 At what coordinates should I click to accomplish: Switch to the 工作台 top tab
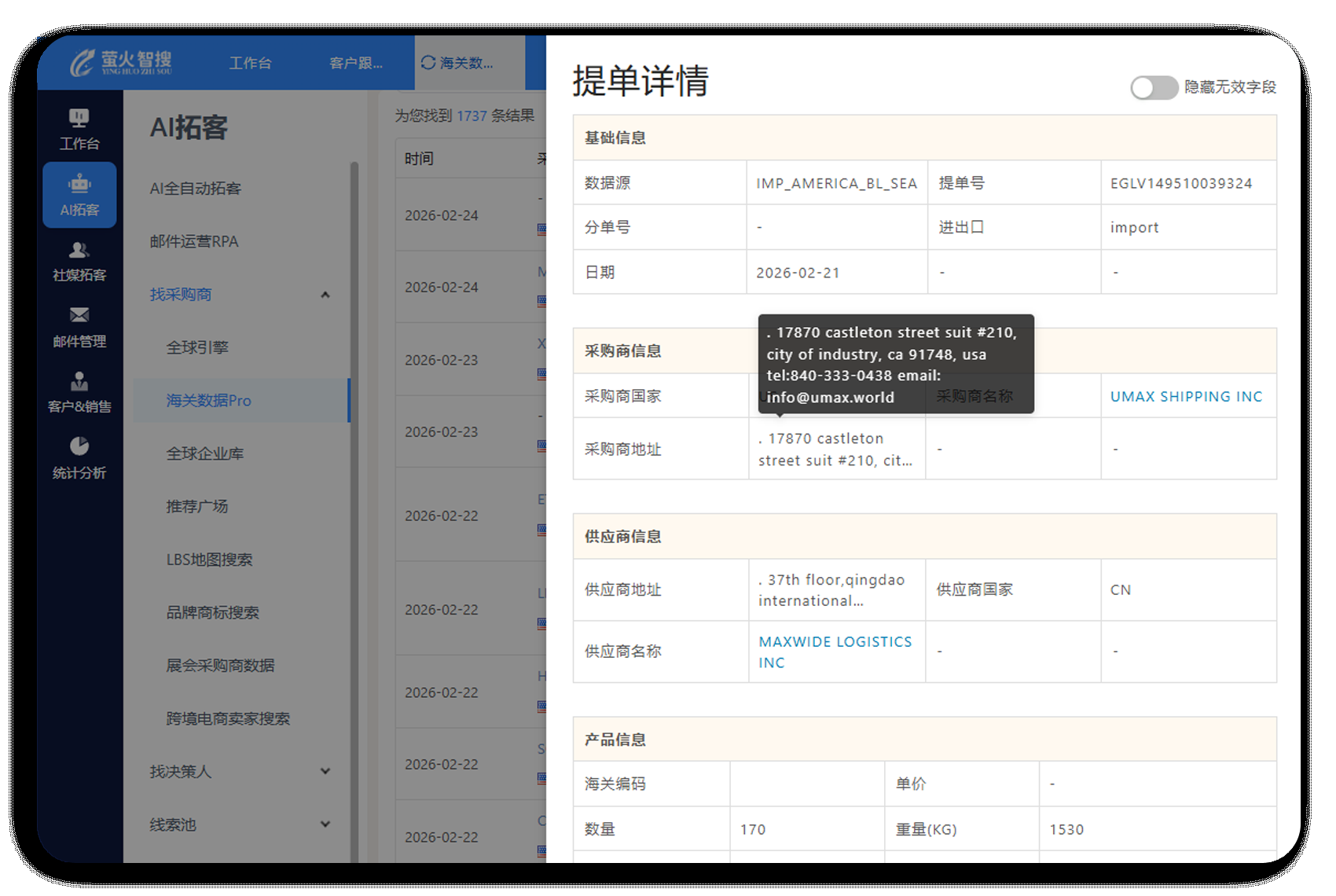click(x=250, y=63)
